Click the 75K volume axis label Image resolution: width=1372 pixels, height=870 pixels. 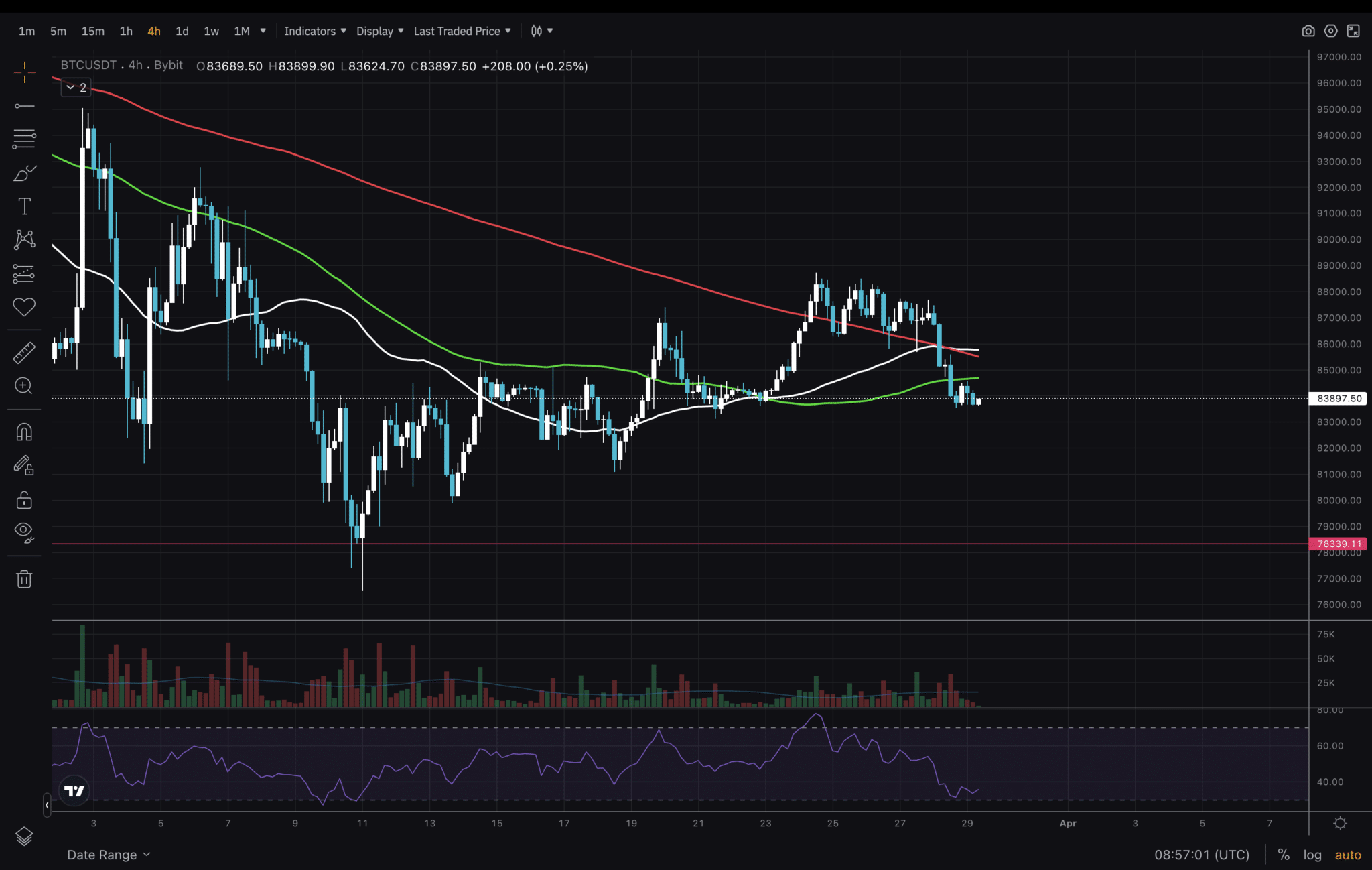[1326, 634]
